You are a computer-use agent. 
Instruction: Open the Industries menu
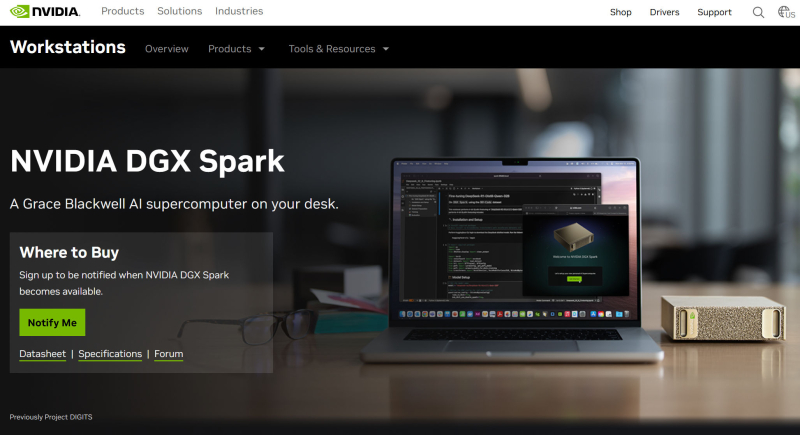click(239, 12)
